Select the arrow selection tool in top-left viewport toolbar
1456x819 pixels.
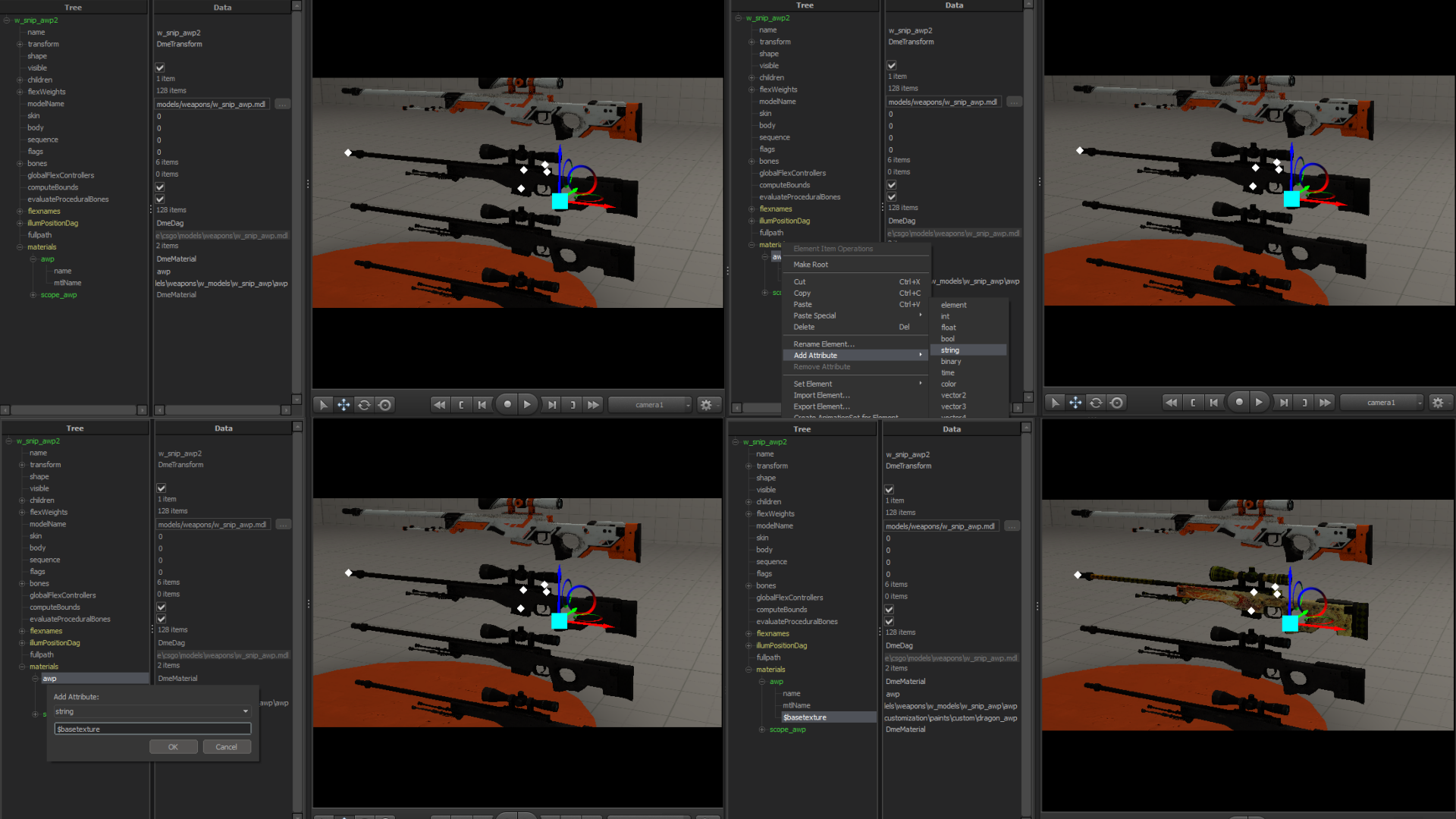pos(323,405)
